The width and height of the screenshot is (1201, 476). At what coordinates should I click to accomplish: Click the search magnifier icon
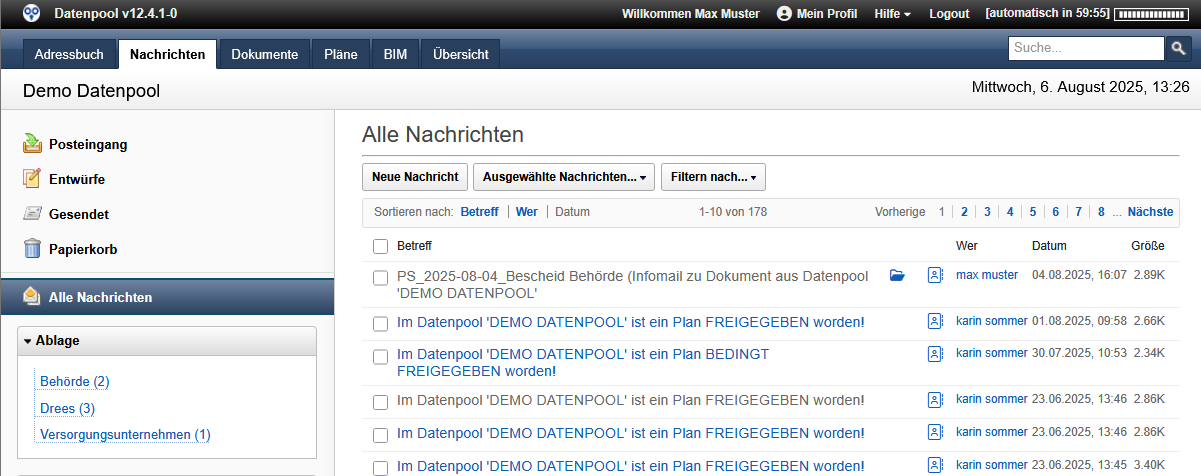(x=1179, y=48)
